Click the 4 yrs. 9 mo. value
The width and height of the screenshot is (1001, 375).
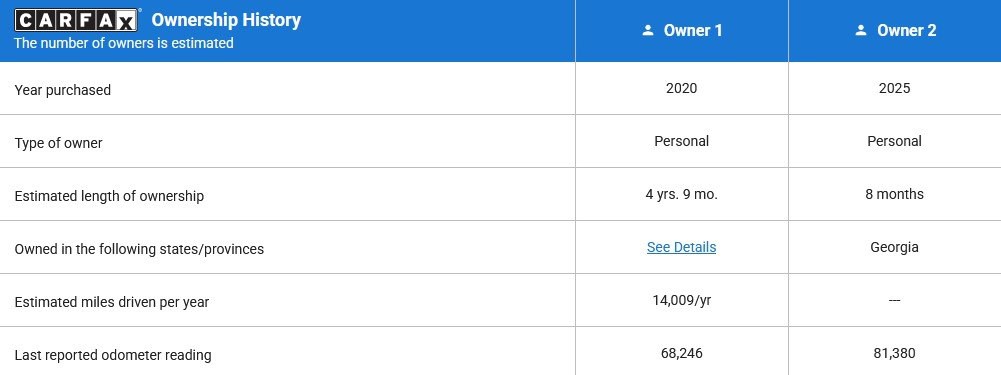[x=681, y=194]
